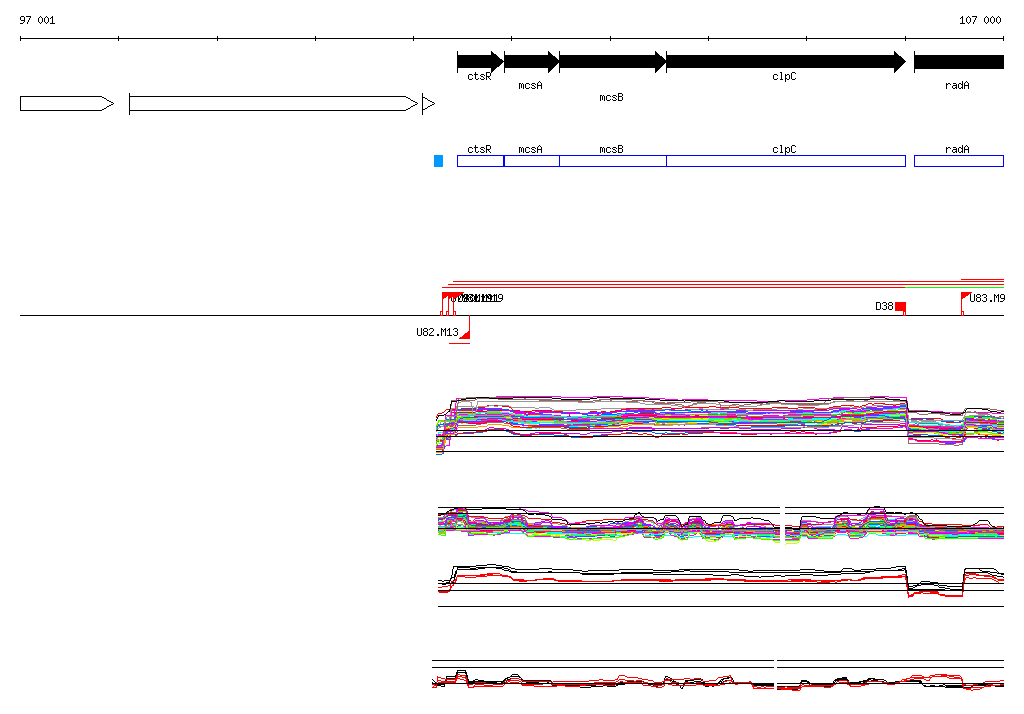Click the clpC label under black arrow
The height and width of the screenshot is (714, 1024).
pyautogui.click(x=784, y=76)
